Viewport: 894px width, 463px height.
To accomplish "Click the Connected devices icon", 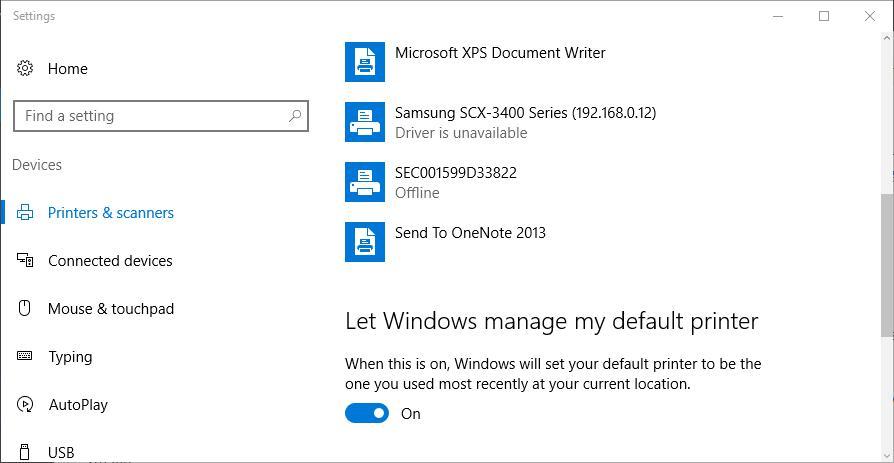I will click(x=25, y=261).
